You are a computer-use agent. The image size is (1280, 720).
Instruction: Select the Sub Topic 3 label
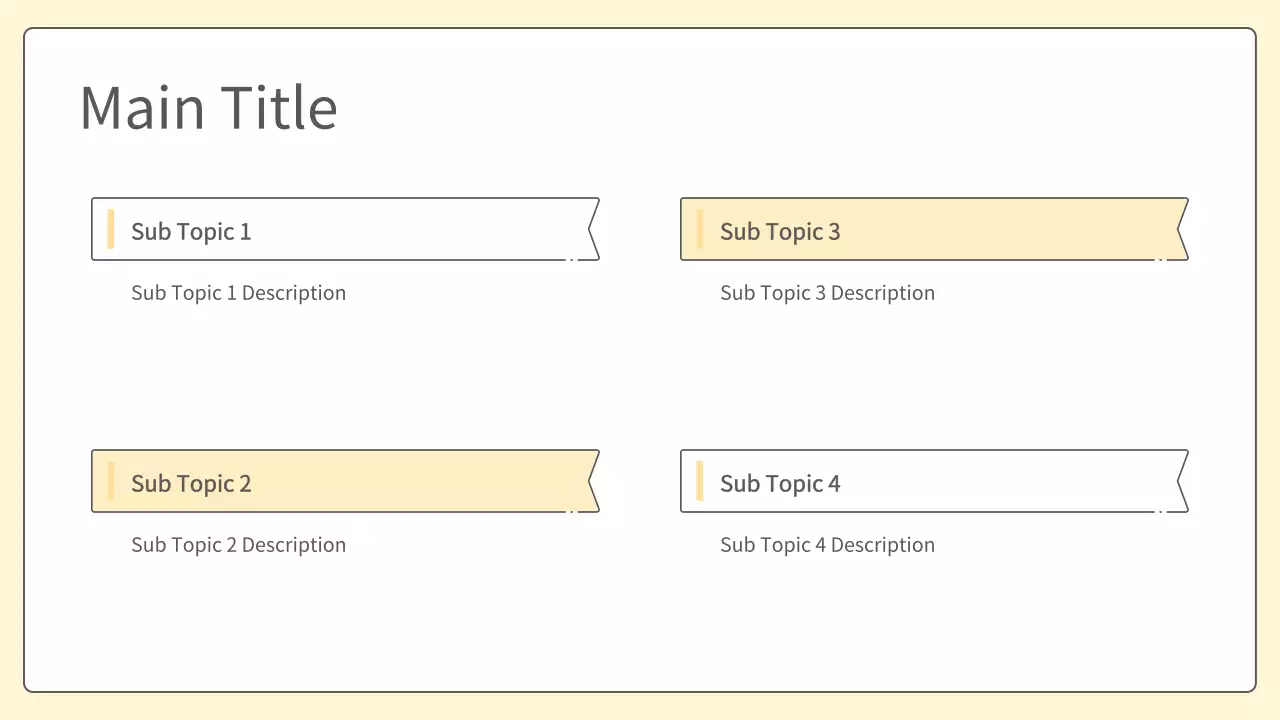point(780,231)
